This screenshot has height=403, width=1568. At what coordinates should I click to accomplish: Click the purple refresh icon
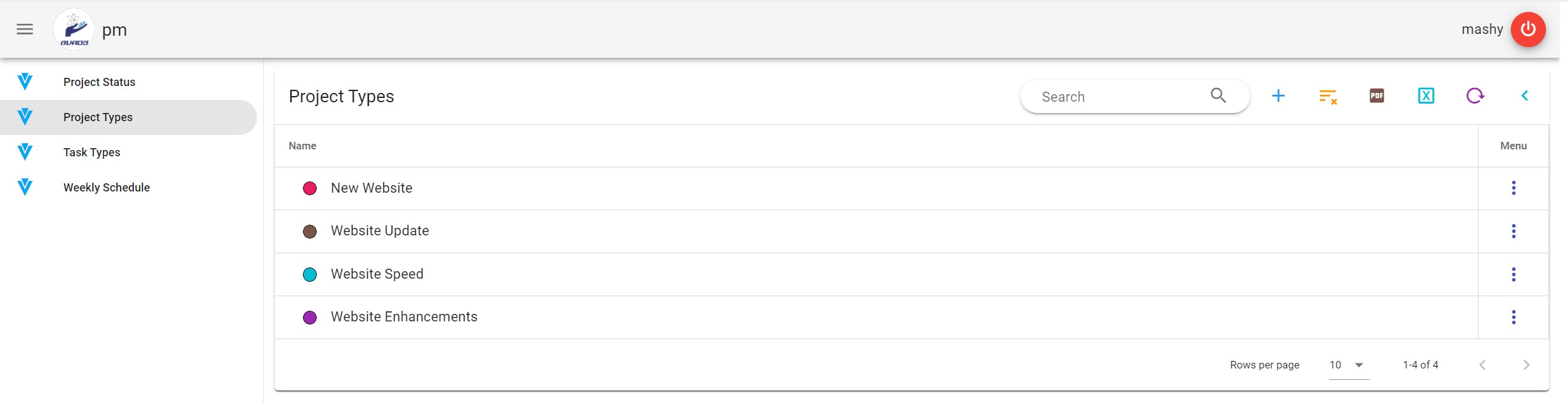(1475, 96)
